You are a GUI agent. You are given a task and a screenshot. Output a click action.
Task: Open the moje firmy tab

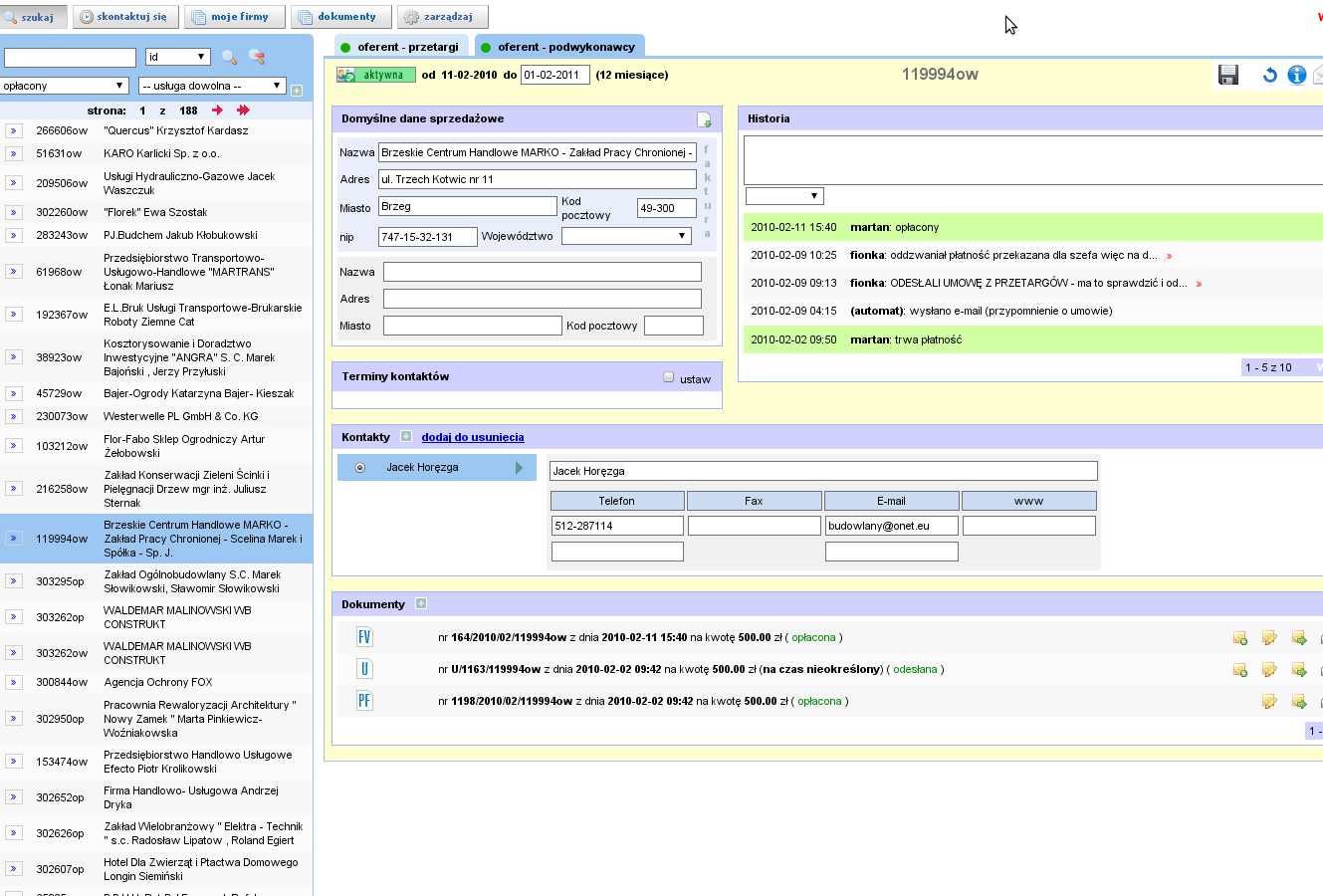point(235,17)
